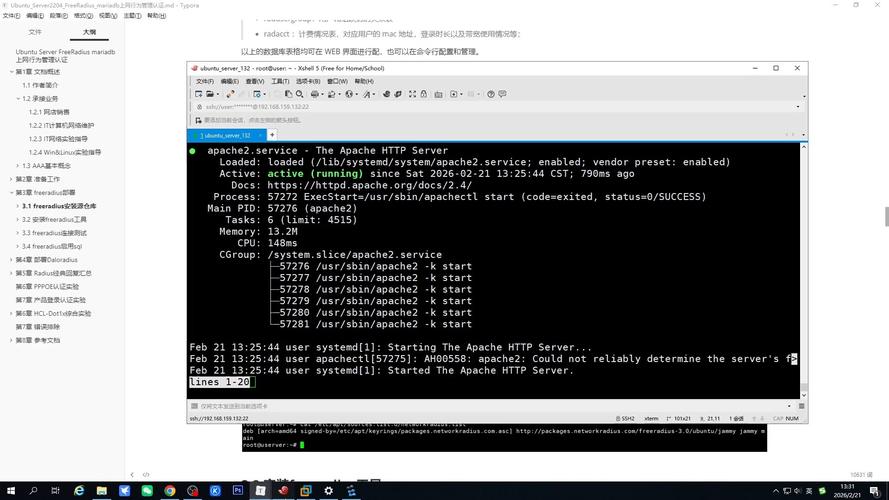The height and width of the screenshot is (500, 889).
Task: Click the Typora document vertical scrollbar thumb
Action: (x=887, y=217)
